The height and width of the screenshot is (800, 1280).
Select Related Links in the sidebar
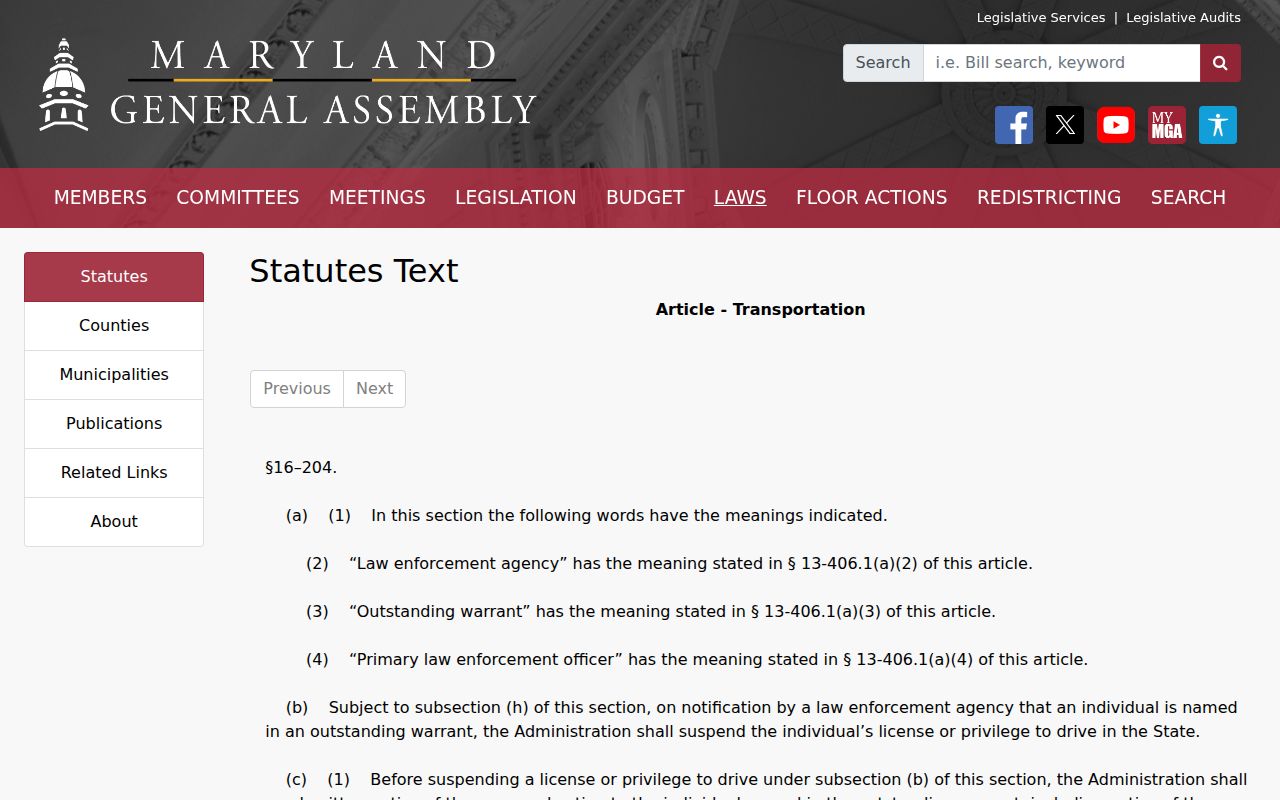click(114, 473)
